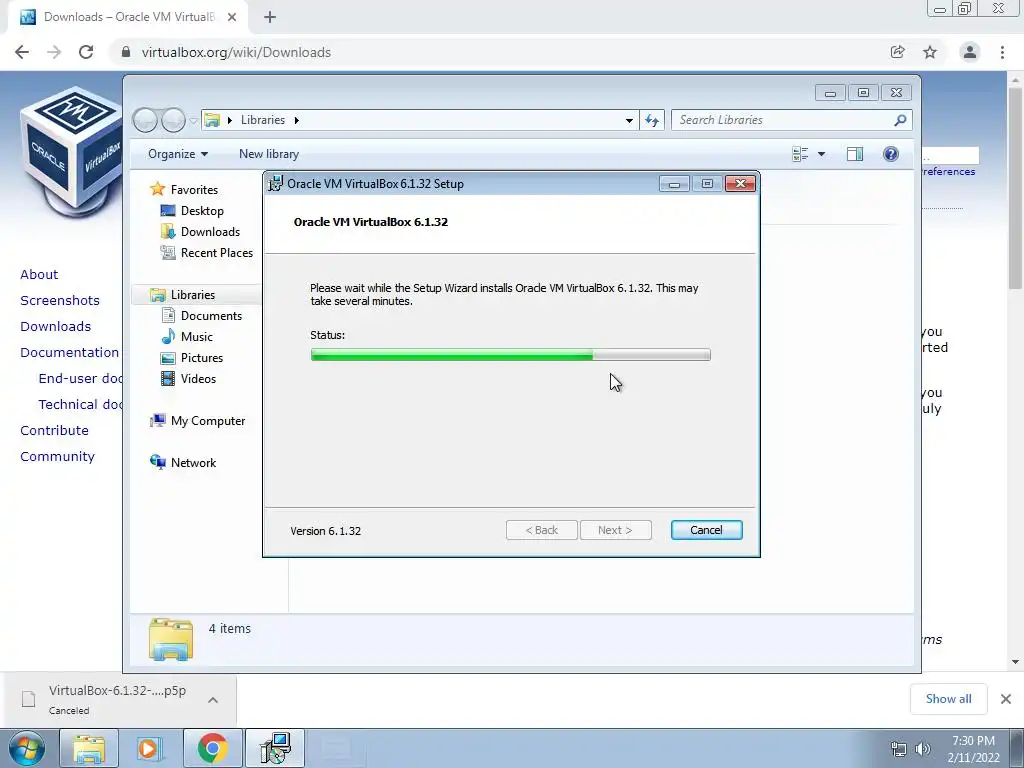Click Recent Places icon in sidebar
Screen dimensions: 1024x768
click(168, 253)
